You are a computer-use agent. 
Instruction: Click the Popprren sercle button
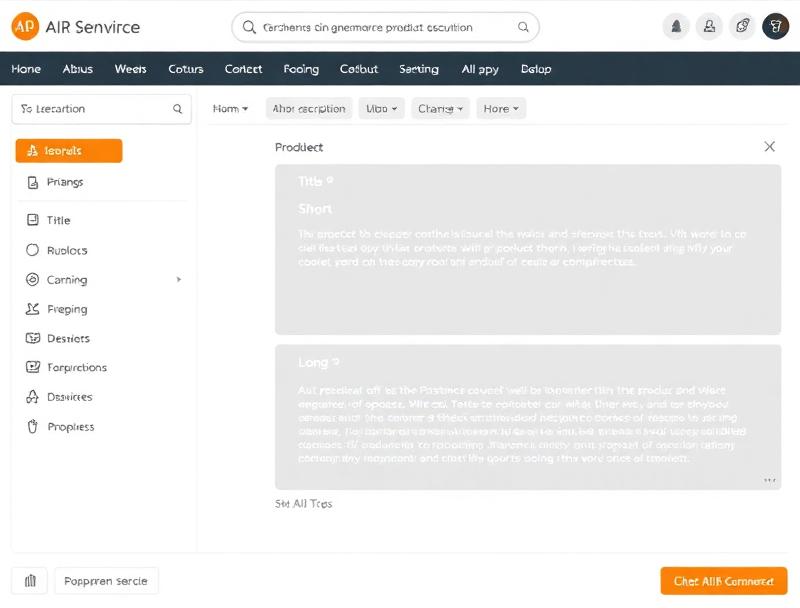[x=105, y=581]
